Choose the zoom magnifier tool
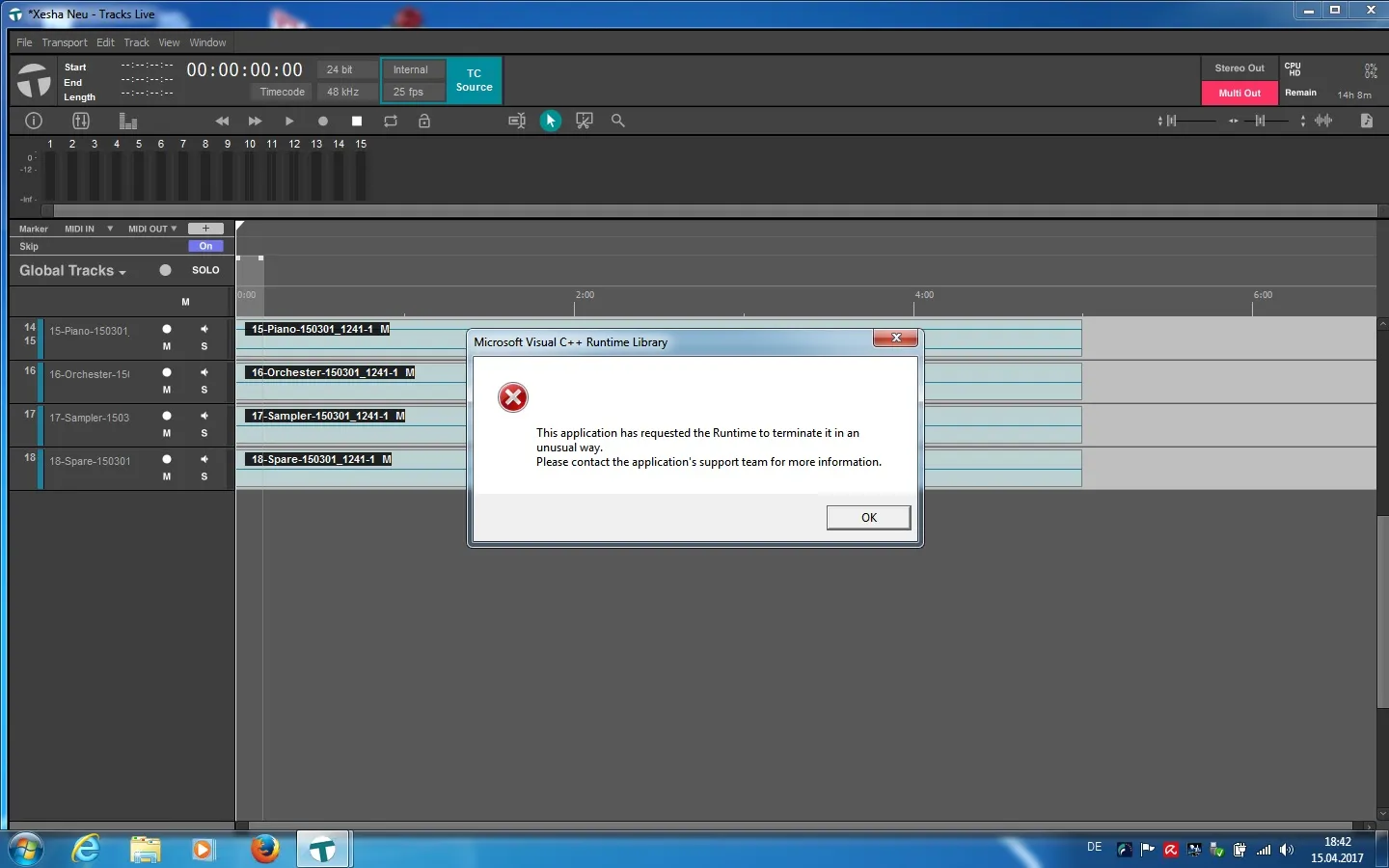 pos(618,121)
